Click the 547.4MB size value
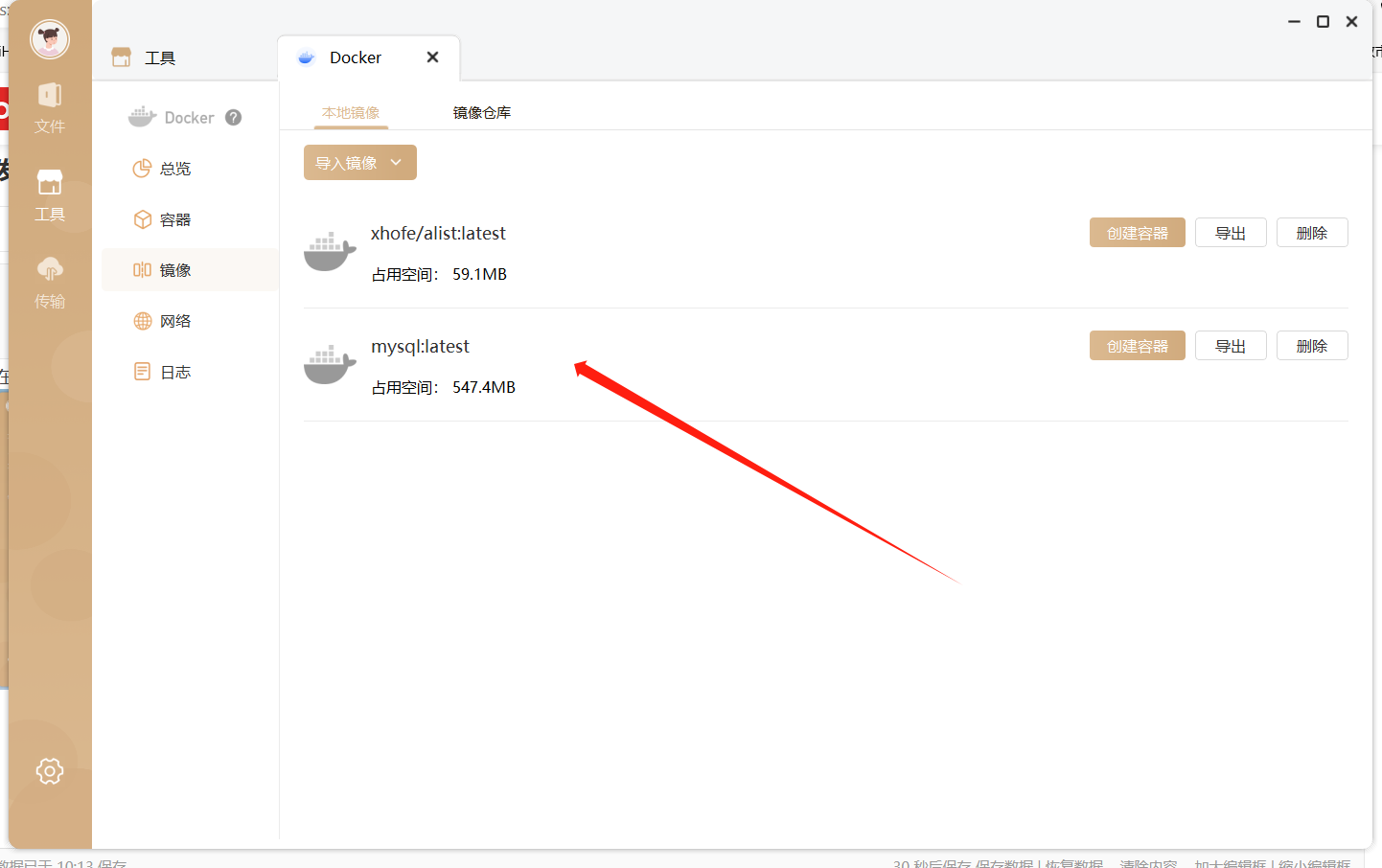1382x868 pixels. click(x=484, y=387)
